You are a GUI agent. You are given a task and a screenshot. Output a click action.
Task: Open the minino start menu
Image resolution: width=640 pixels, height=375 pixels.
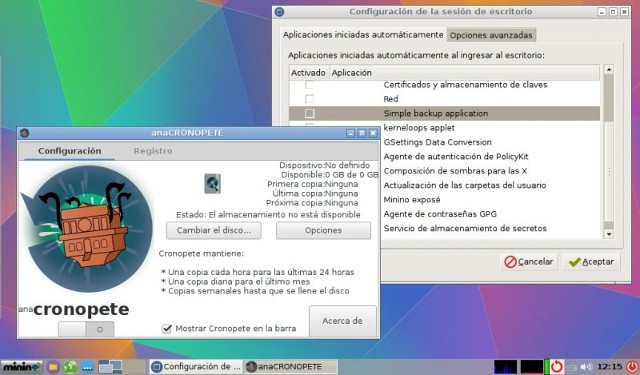point(22,366)
